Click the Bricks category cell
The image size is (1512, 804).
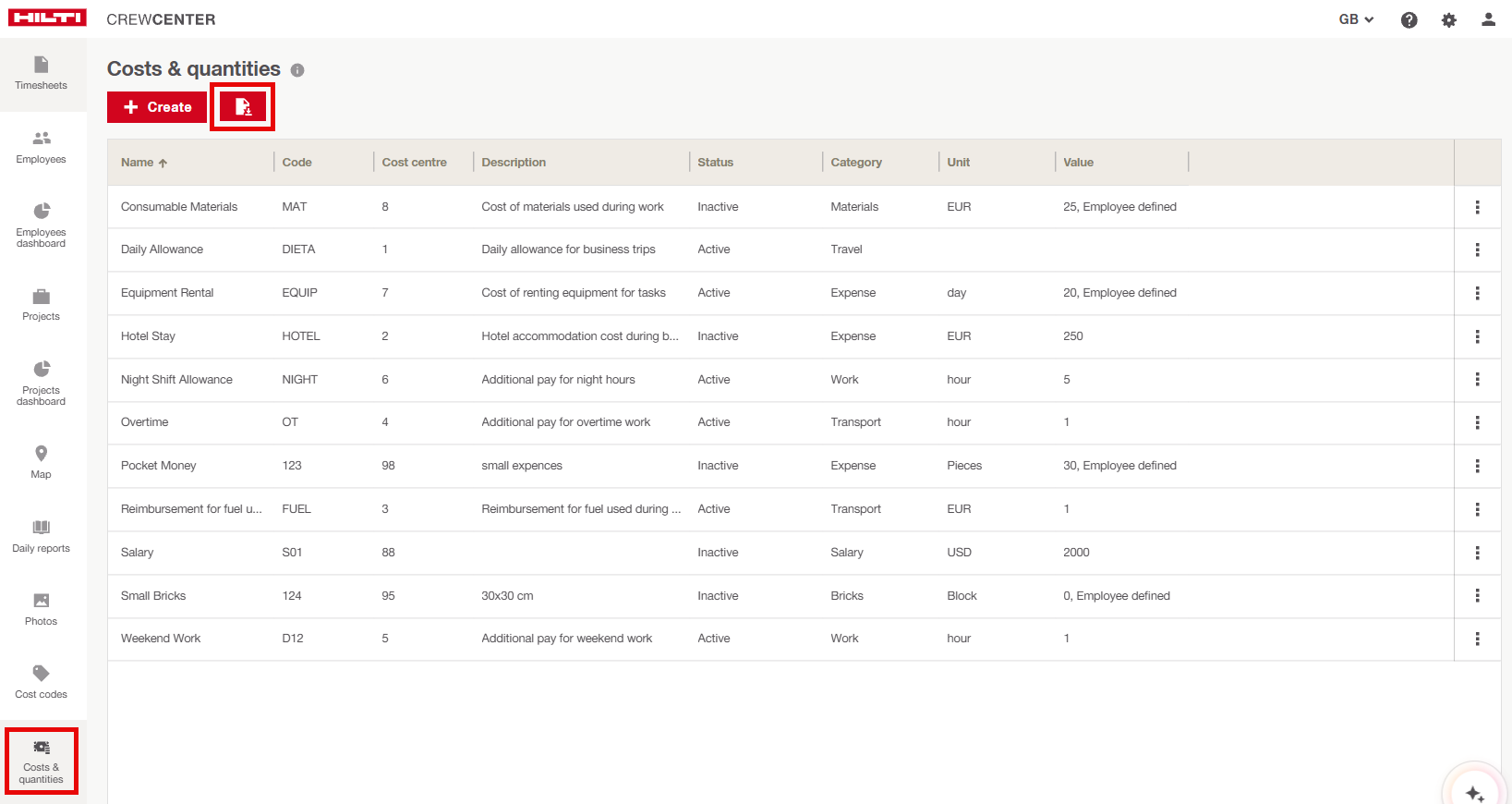pyautogui.click(x=847, y=596)
